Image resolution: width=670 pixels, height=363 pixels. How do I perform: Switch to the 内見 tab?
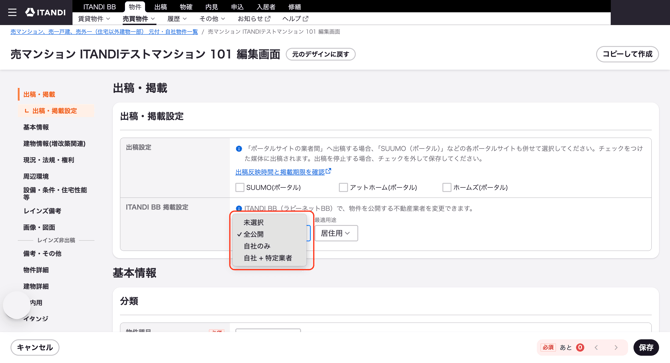pyautogui.click(x=212, y=7)
